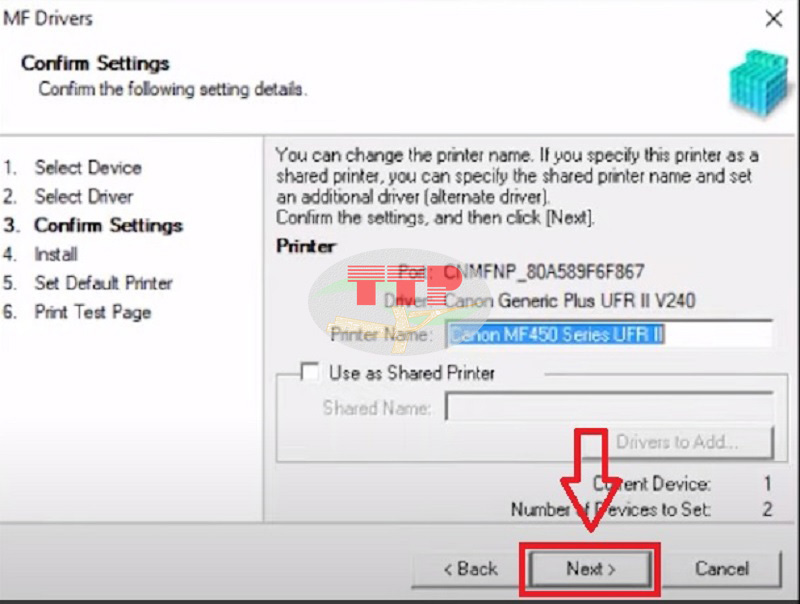The width and height of the screenshot is (800, 604).
Task: Click Number of Devices to Set value 2
Action: (767, 509)
